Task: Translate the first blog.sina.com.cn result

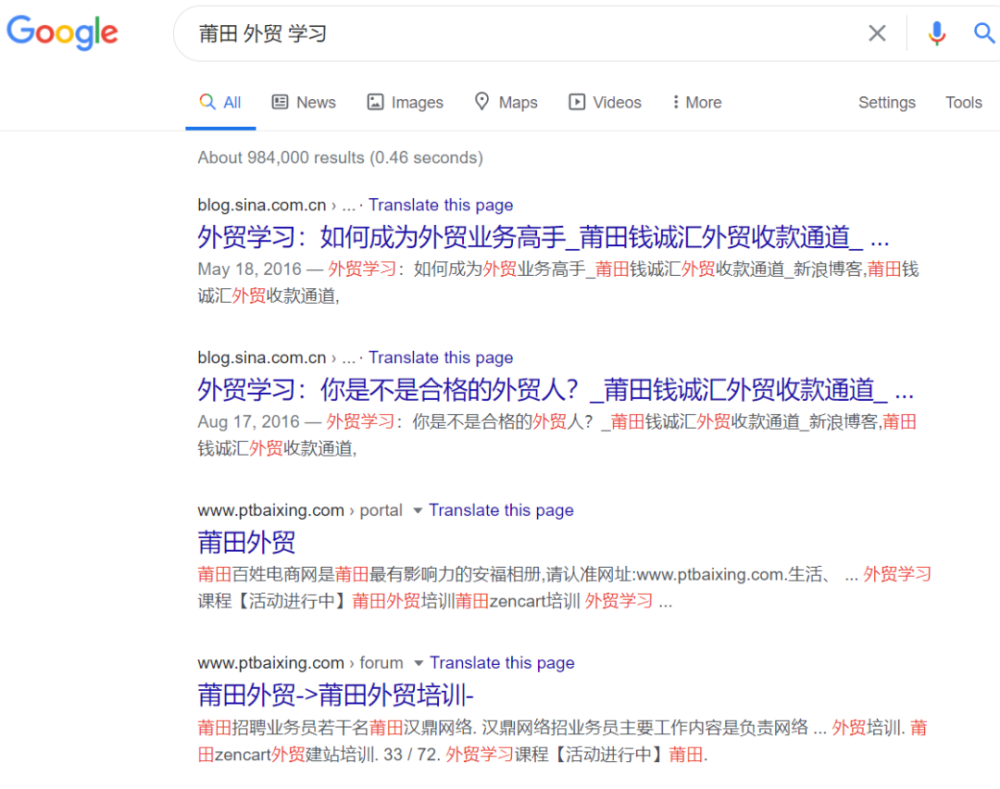Action: (441, 205)
